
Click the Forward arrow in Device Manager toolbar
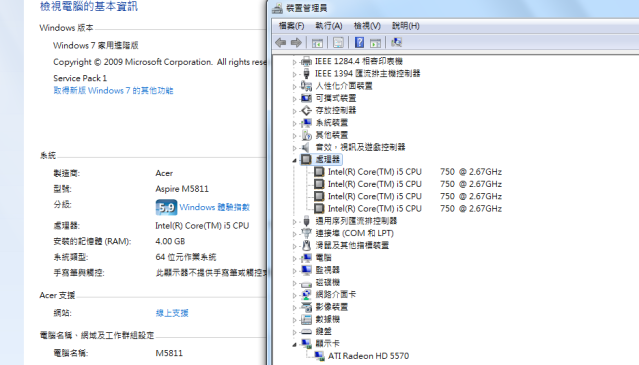(x=296, y=42)
